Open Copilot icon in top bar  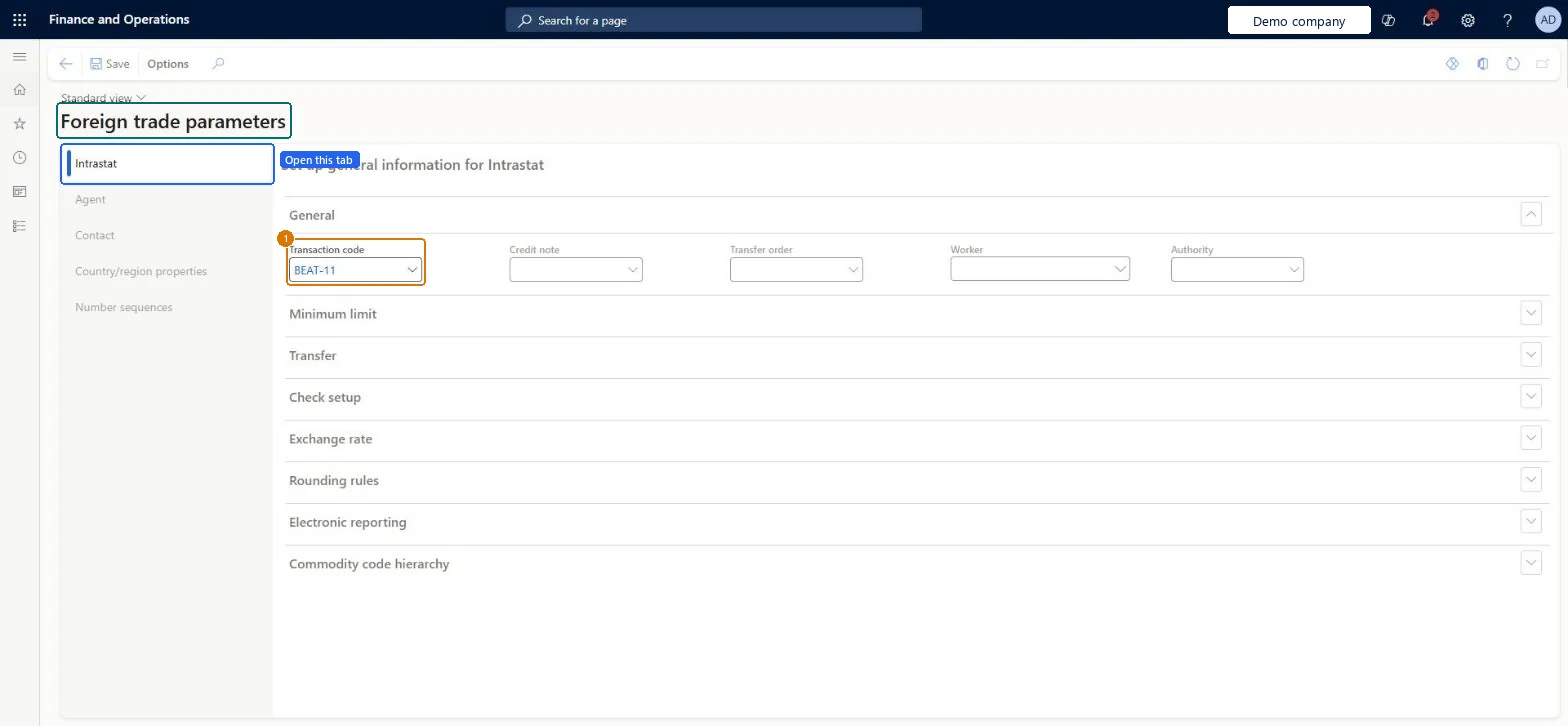(x=1388, y=20)
